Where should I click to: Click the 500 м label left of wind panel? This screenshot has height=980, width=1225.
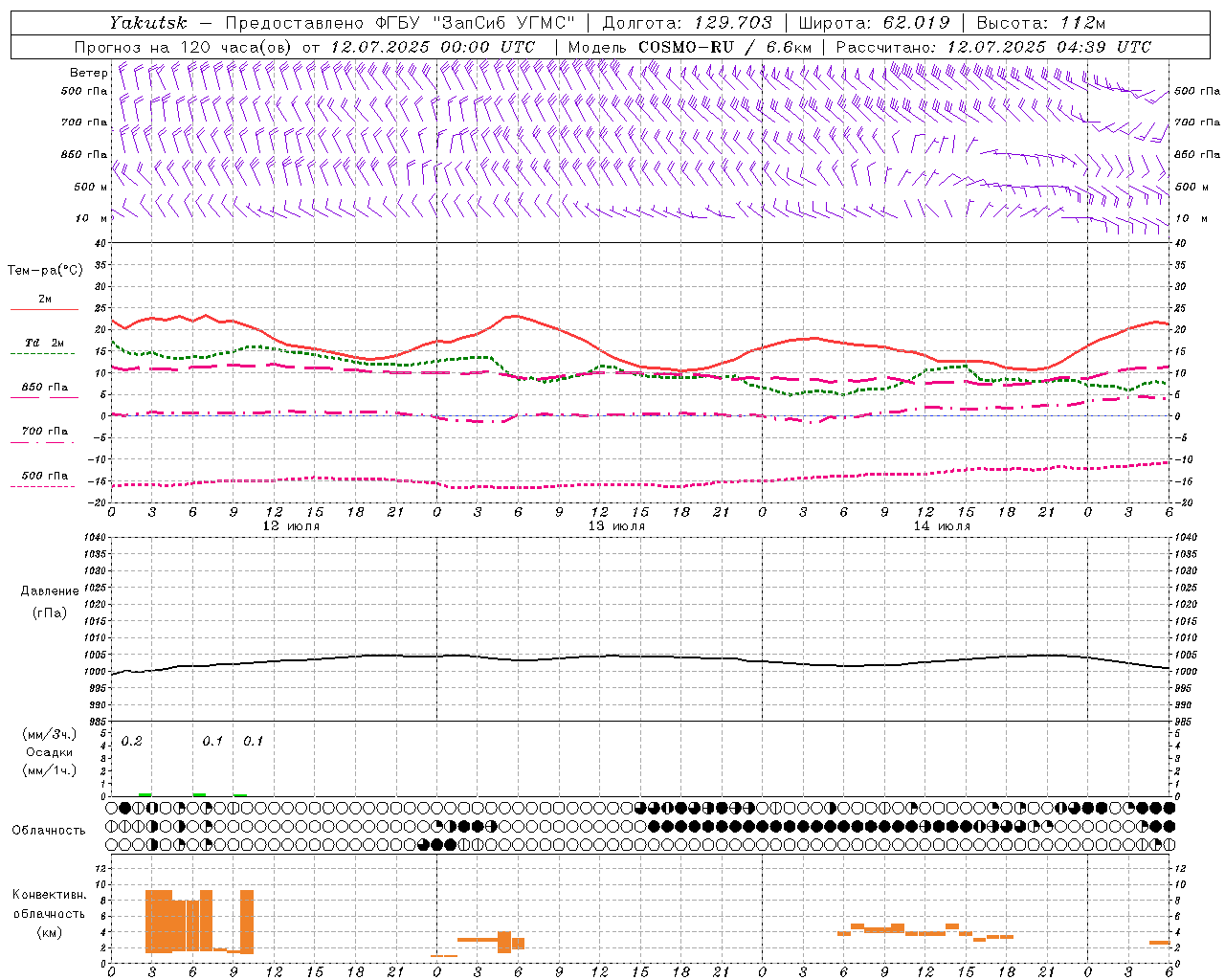pyautogui.click(x=91, y=187)
